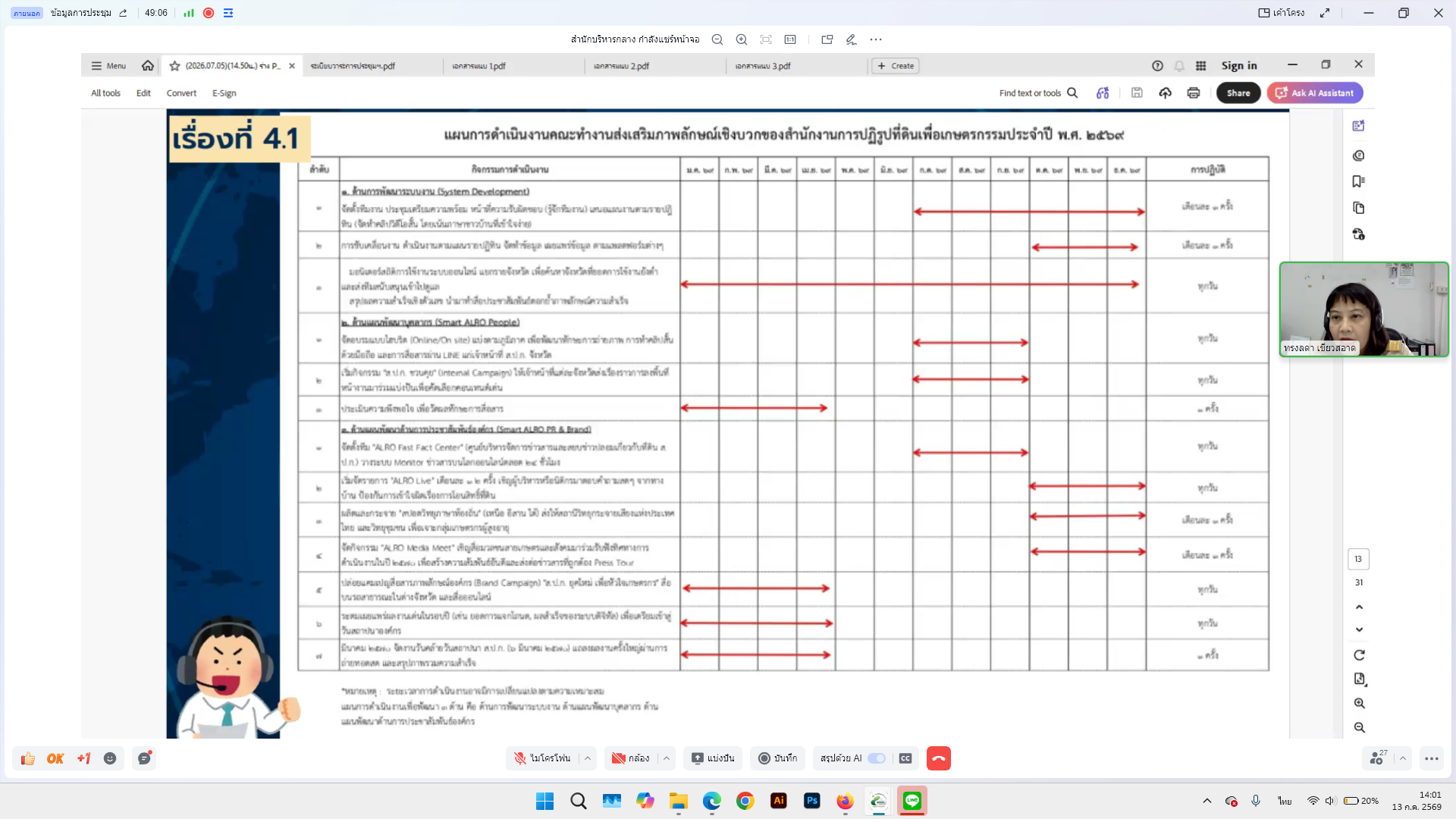Turn on the กล้อง camera button
This screenshot has height=819, width=1456.
631,758
